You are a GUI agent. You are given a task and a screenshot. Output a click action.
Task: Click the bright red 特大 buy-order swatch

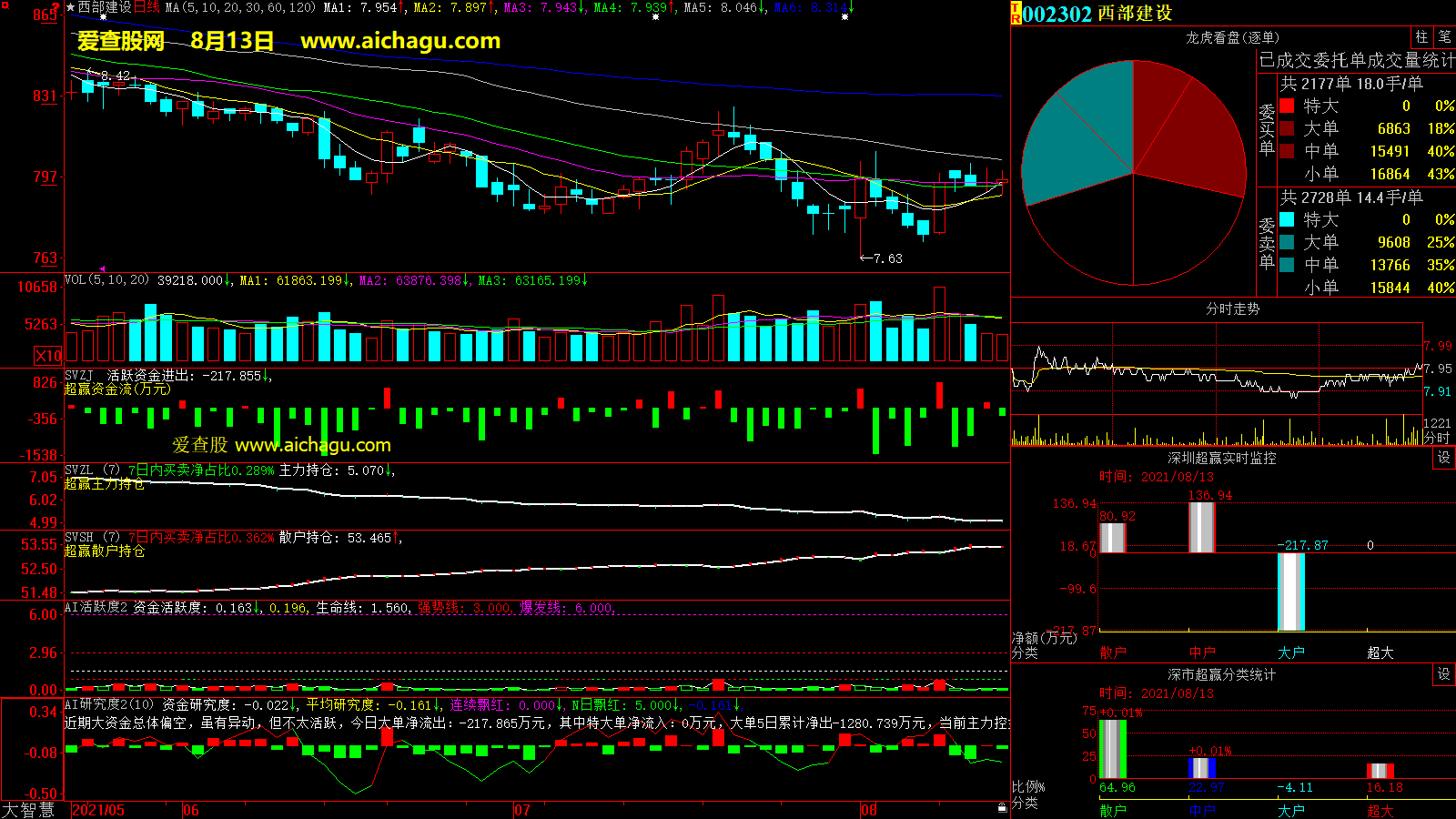(1287, 106)
